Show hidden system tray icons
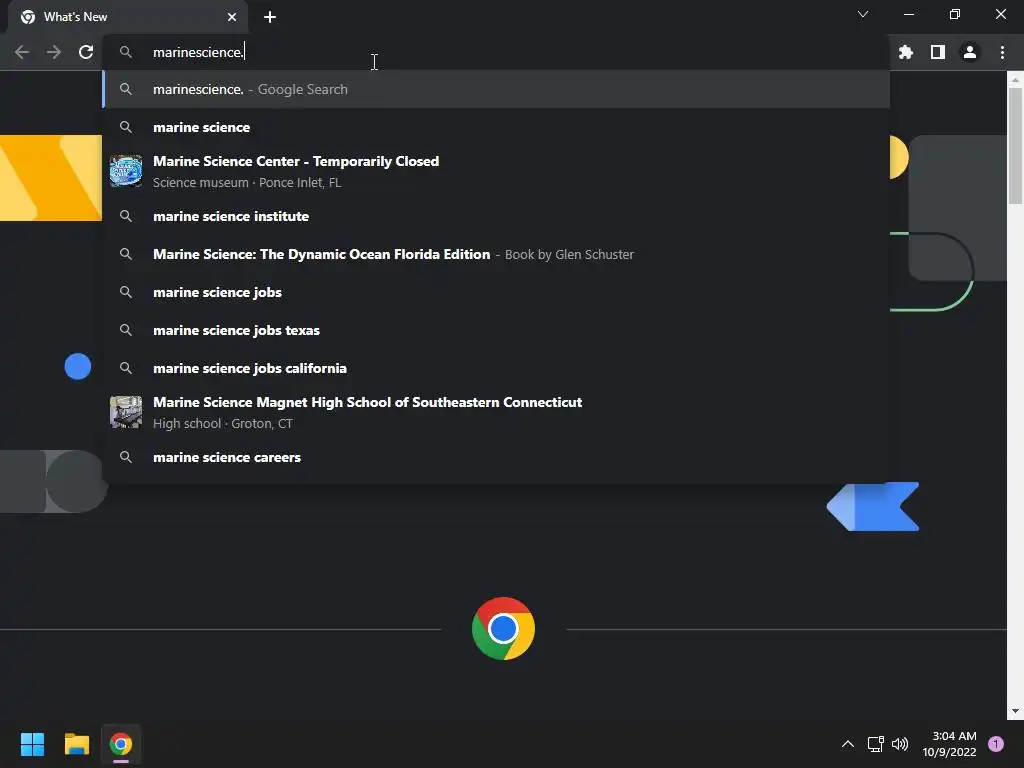 (848, 744)
